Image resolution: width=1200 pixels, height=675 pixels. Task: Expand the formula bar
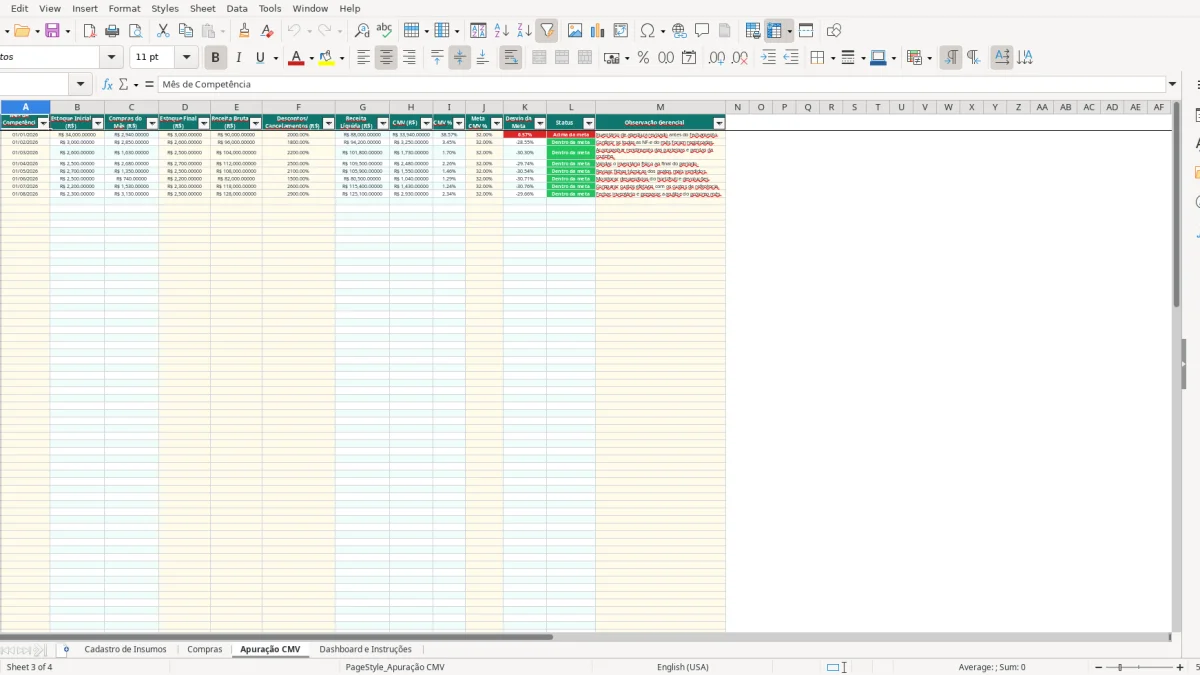tap(1172, 85)
